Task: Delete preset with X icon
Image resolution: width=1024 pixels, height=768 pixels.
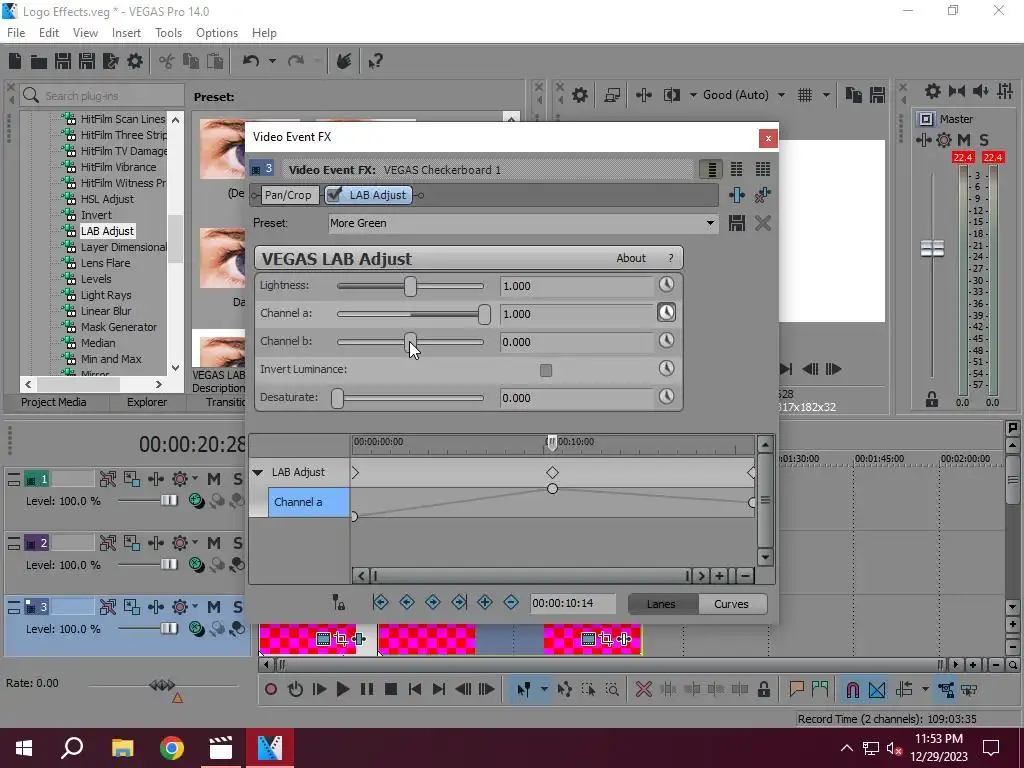Action: click(763, 223)
